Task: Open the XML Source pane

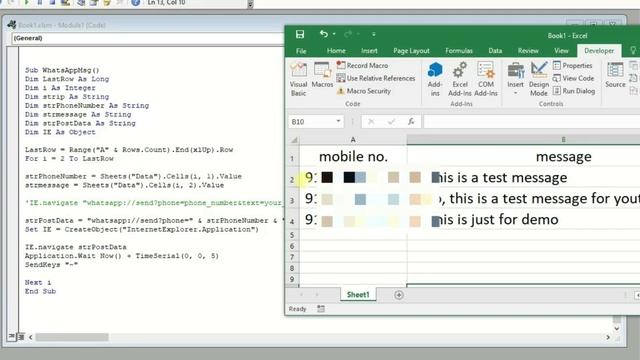Action: [615, 75]
